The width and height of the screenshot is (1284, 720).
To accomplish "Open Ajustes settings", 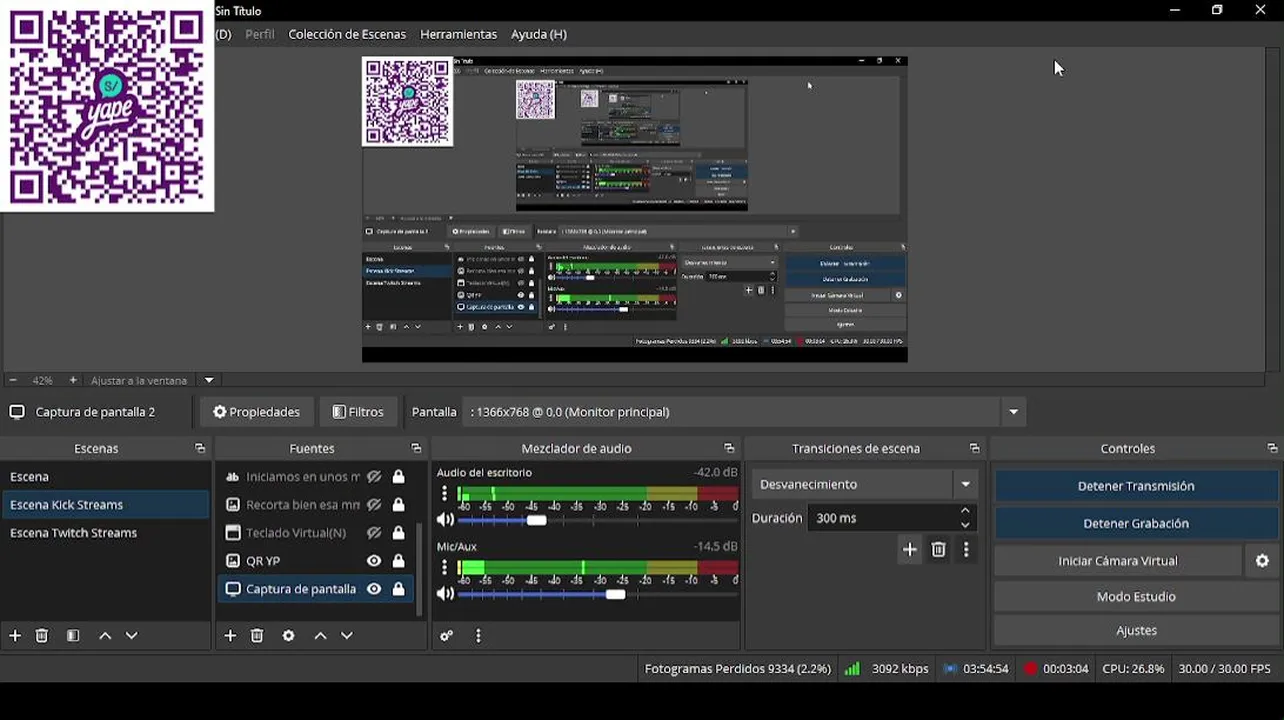I will coord(1136,631).
